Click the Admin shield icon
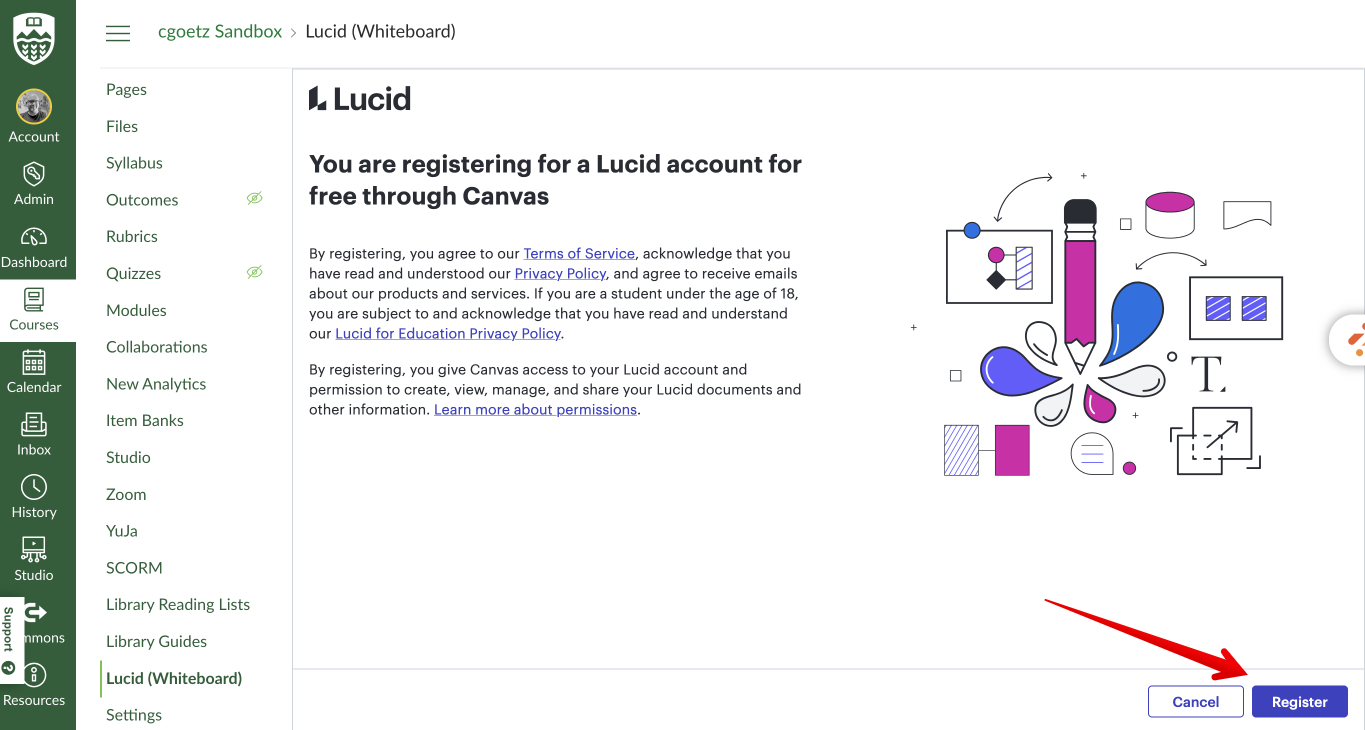This screenshot has width=1365, height=730. click(x=34, y=173)
